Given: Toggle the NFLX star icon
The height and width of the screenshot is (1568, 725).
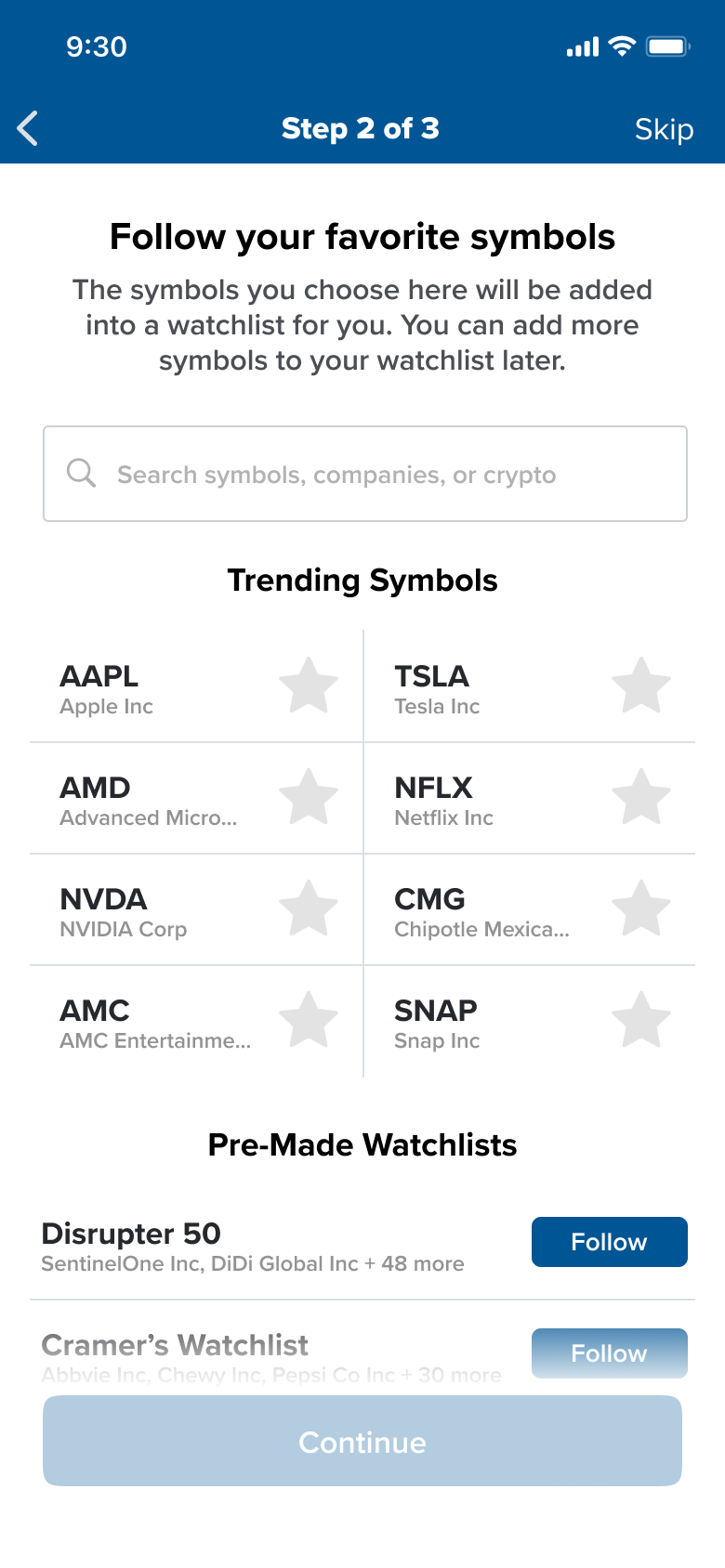Looking at the screenshot, I should (x=641, y=798).
